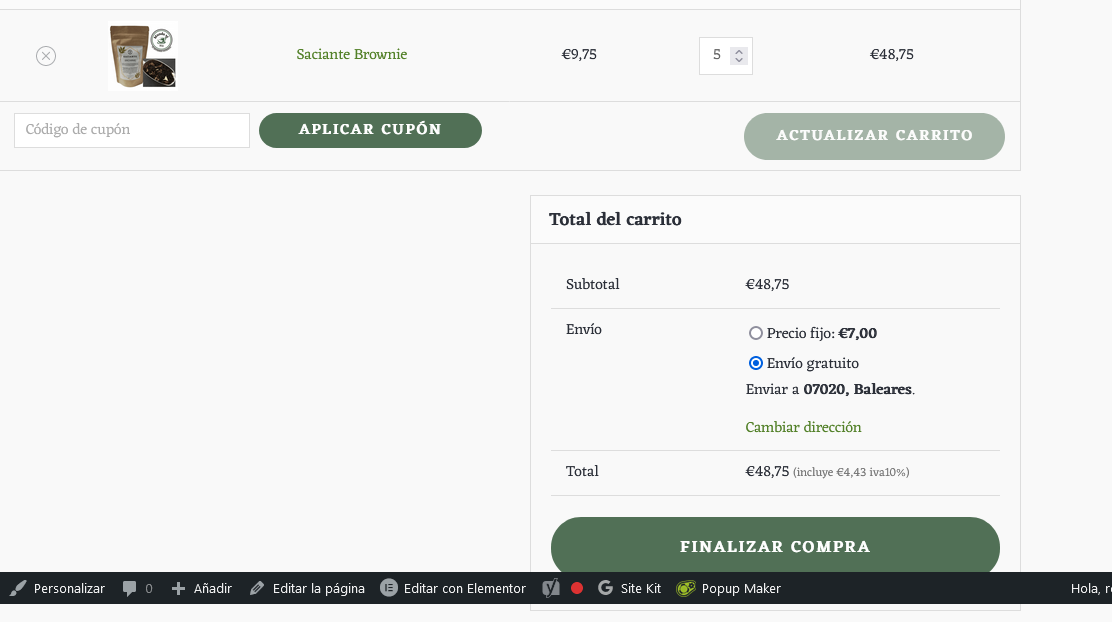Remove Saciante Brownie from the cart

[x=46, y=56]
